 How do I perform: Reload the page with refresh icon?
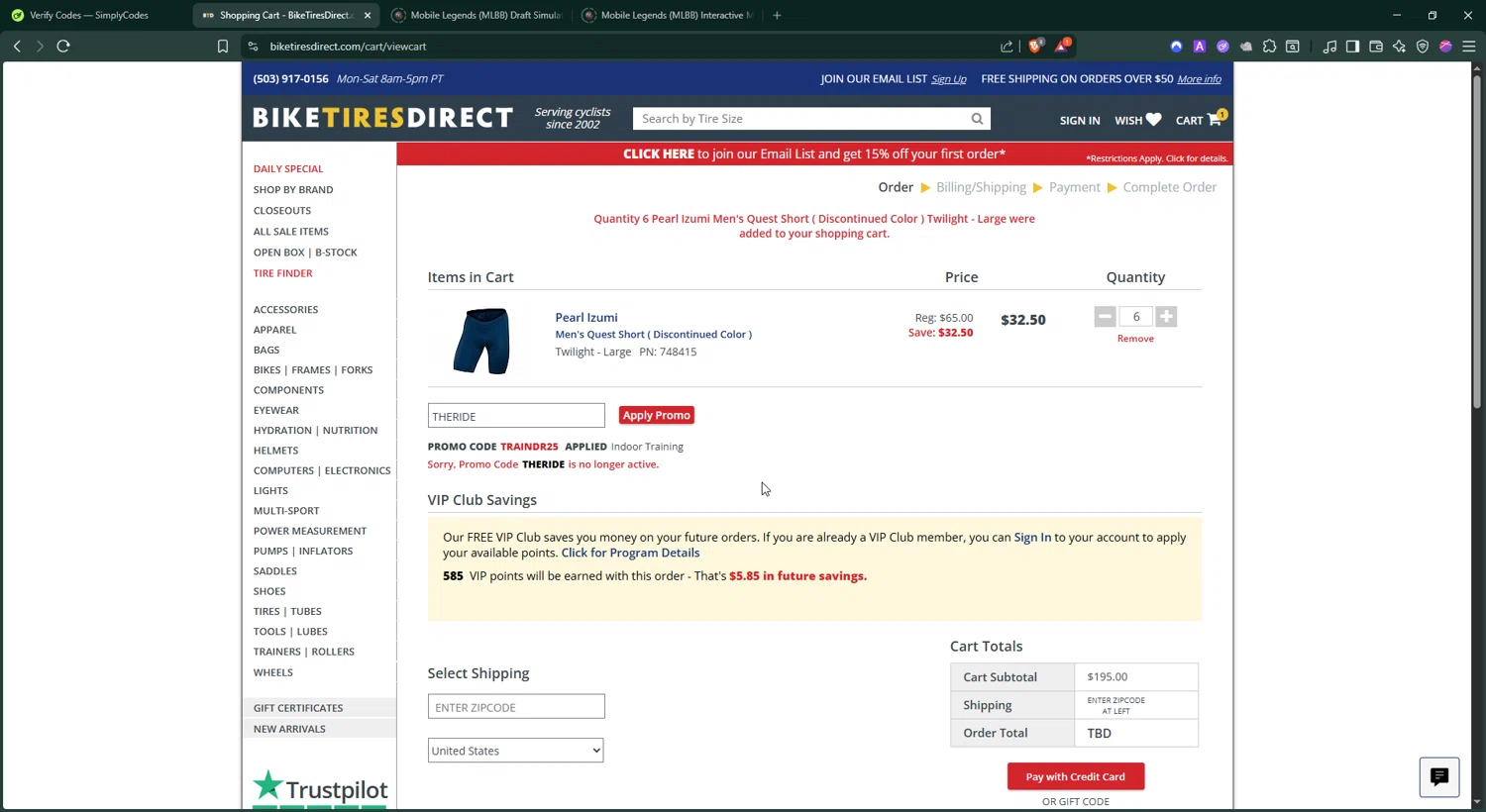[63, 47]
